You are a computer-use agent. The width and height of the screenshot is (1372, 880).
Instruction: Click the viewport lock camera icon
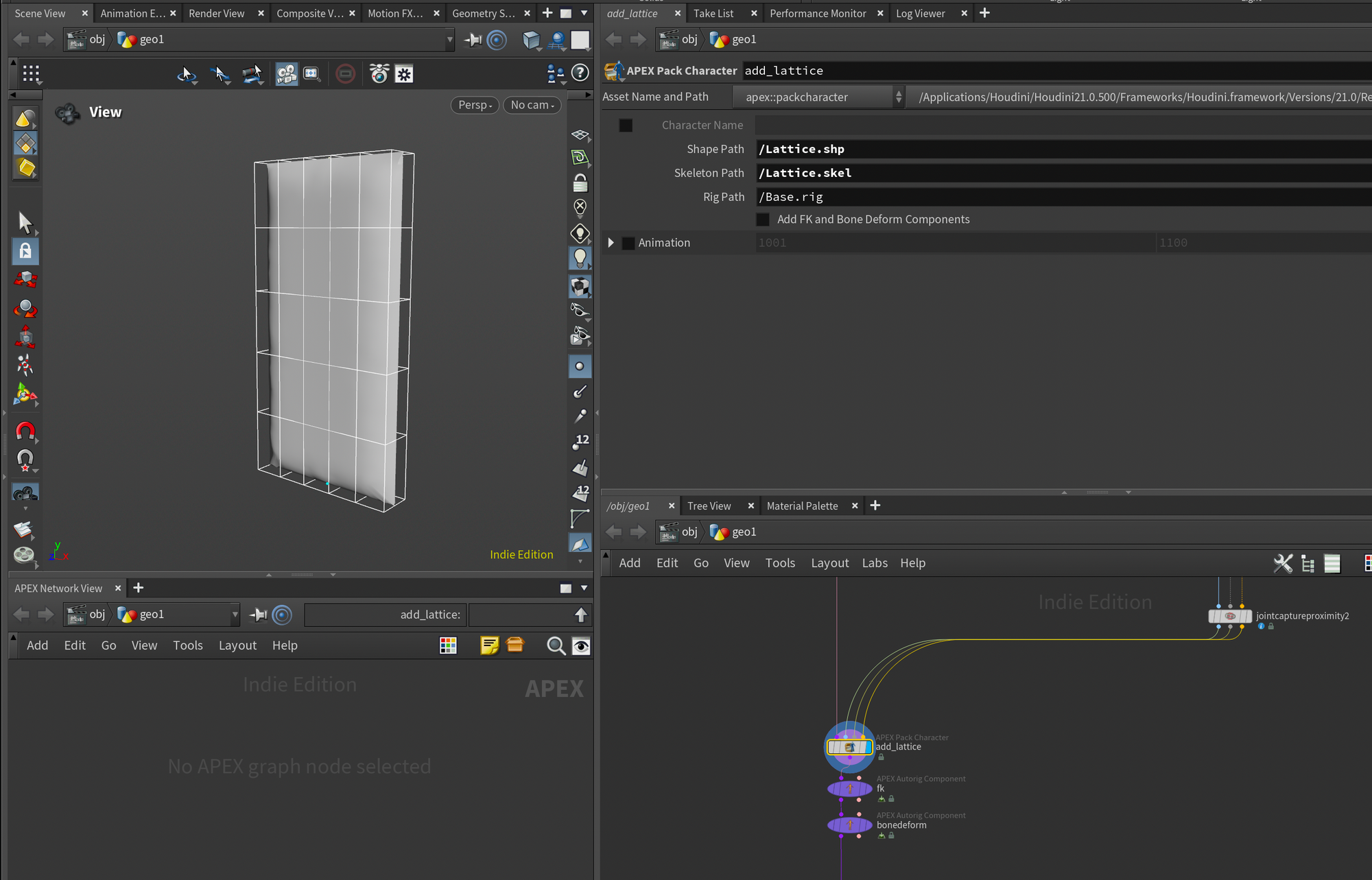[x=580, y=182]
